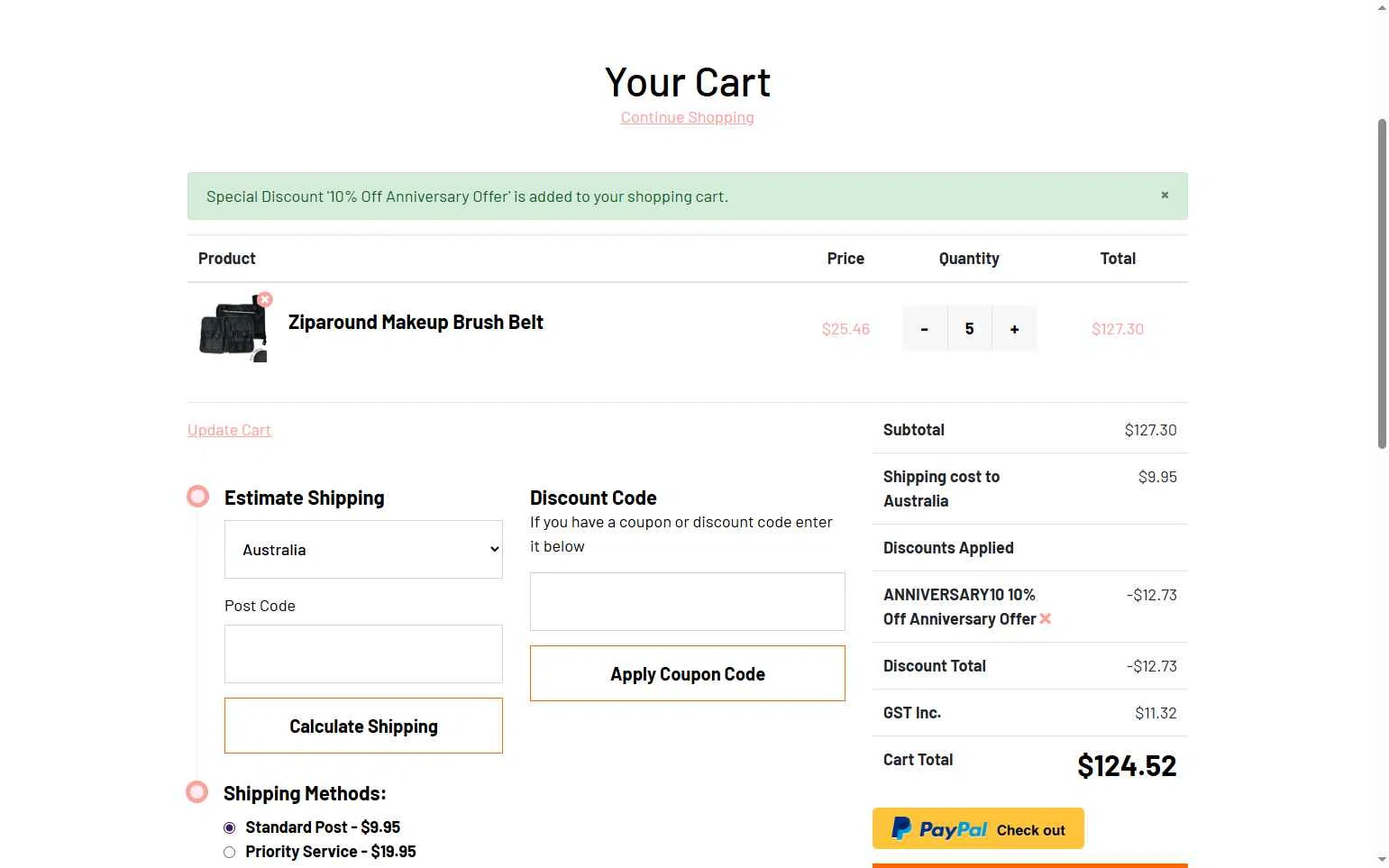The image size is (1389, 868).
Task: Increase quantity with the plus button
Action: (1014, 329)
